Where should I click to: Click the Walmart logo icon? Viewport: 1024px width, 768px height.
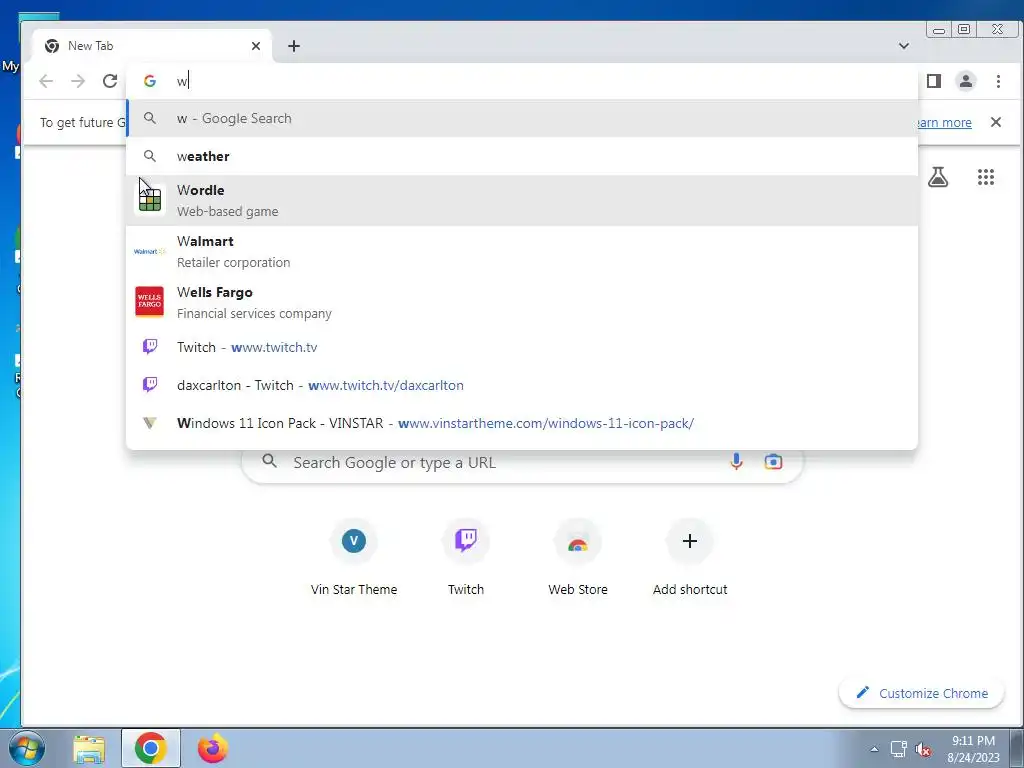150,251
